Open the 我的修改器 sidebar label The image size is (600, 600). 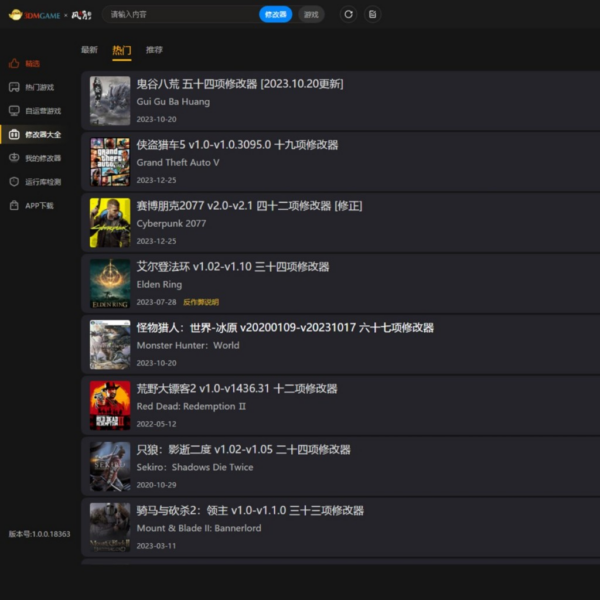tap(43, 158)
